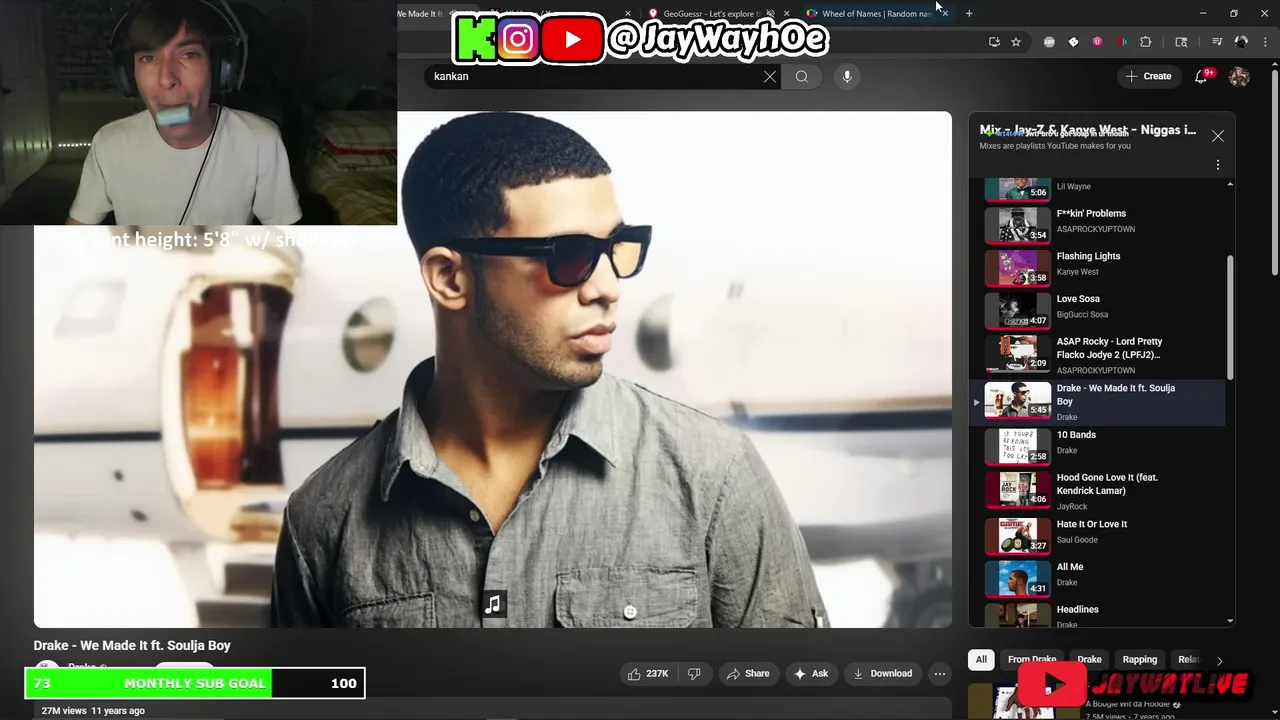This screenshot has width=1280, height=720.
Task: Start voice search with microphone icon
Action: click(x=847, y=76)
